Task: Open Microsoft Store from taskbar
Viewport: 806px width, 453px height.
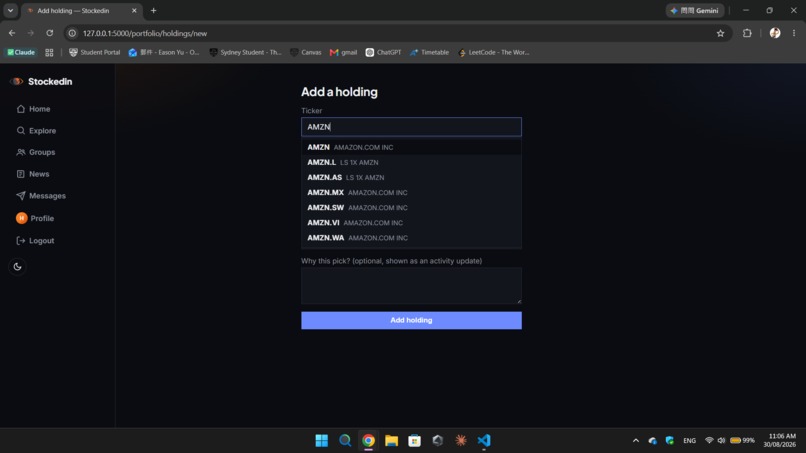Action: point(414,441)
